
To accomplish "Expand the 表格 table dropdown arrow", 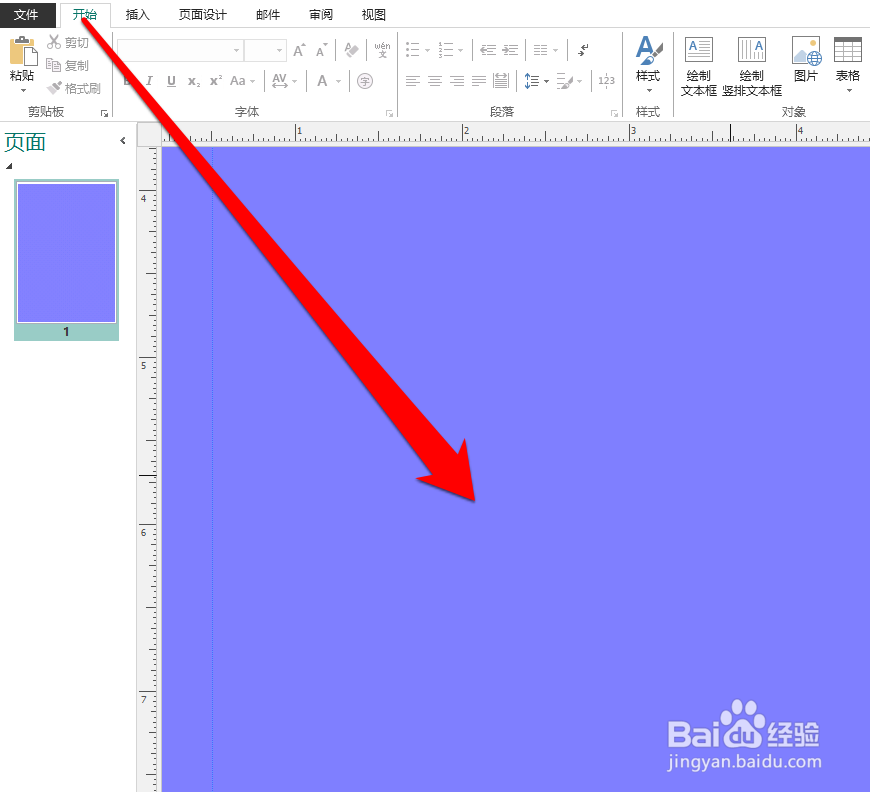I will pos(849,90).
